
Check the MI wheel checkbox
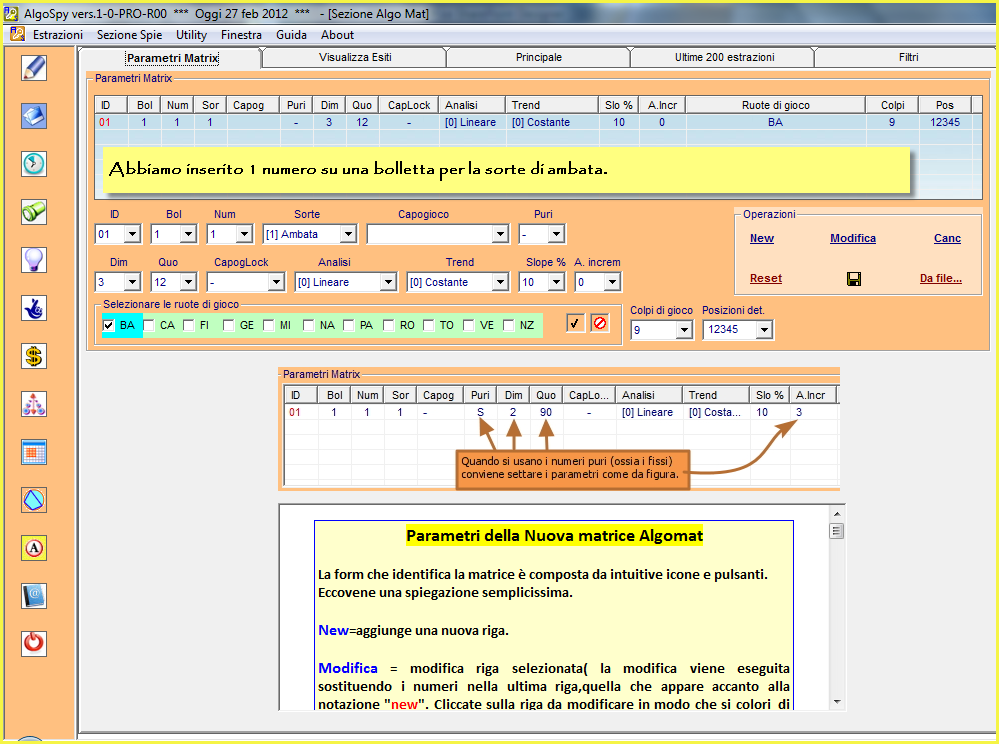(x=268, y=326)
